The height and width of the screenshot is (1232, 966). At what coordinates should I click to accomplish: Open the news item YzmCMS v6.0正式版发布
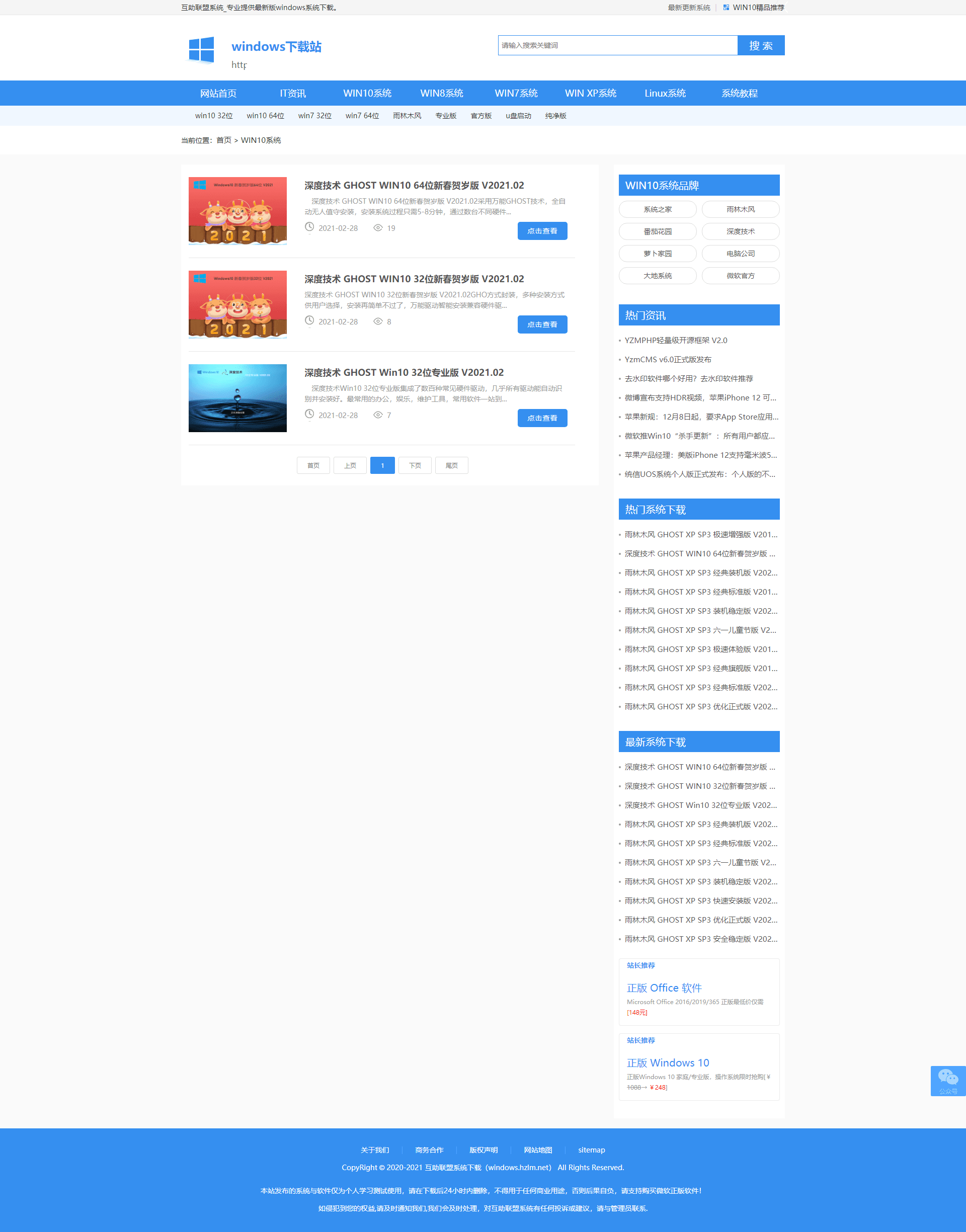tap(668, 360)
